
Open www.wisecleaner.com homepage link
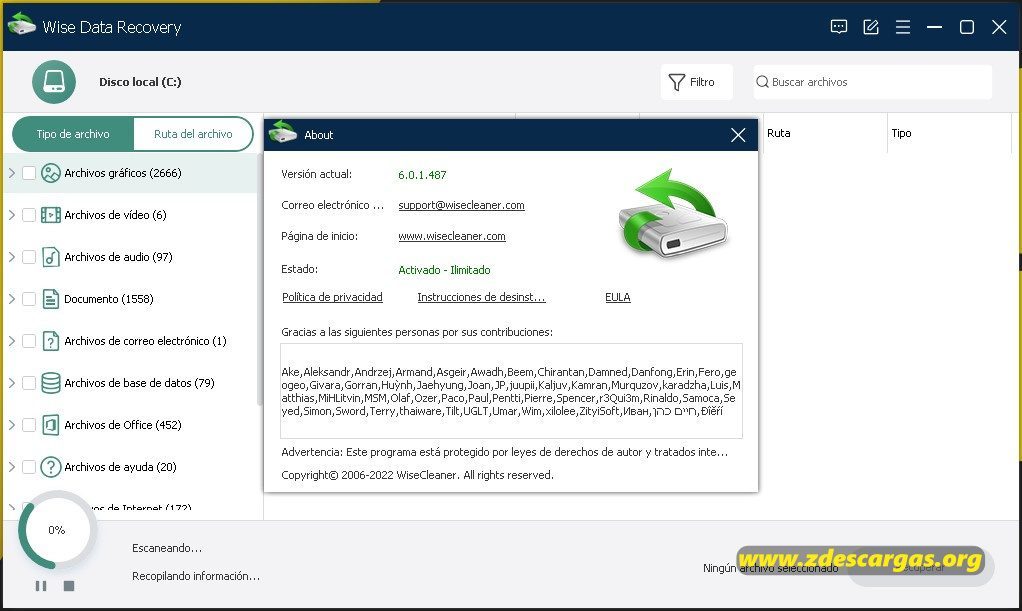coord(452,236)
